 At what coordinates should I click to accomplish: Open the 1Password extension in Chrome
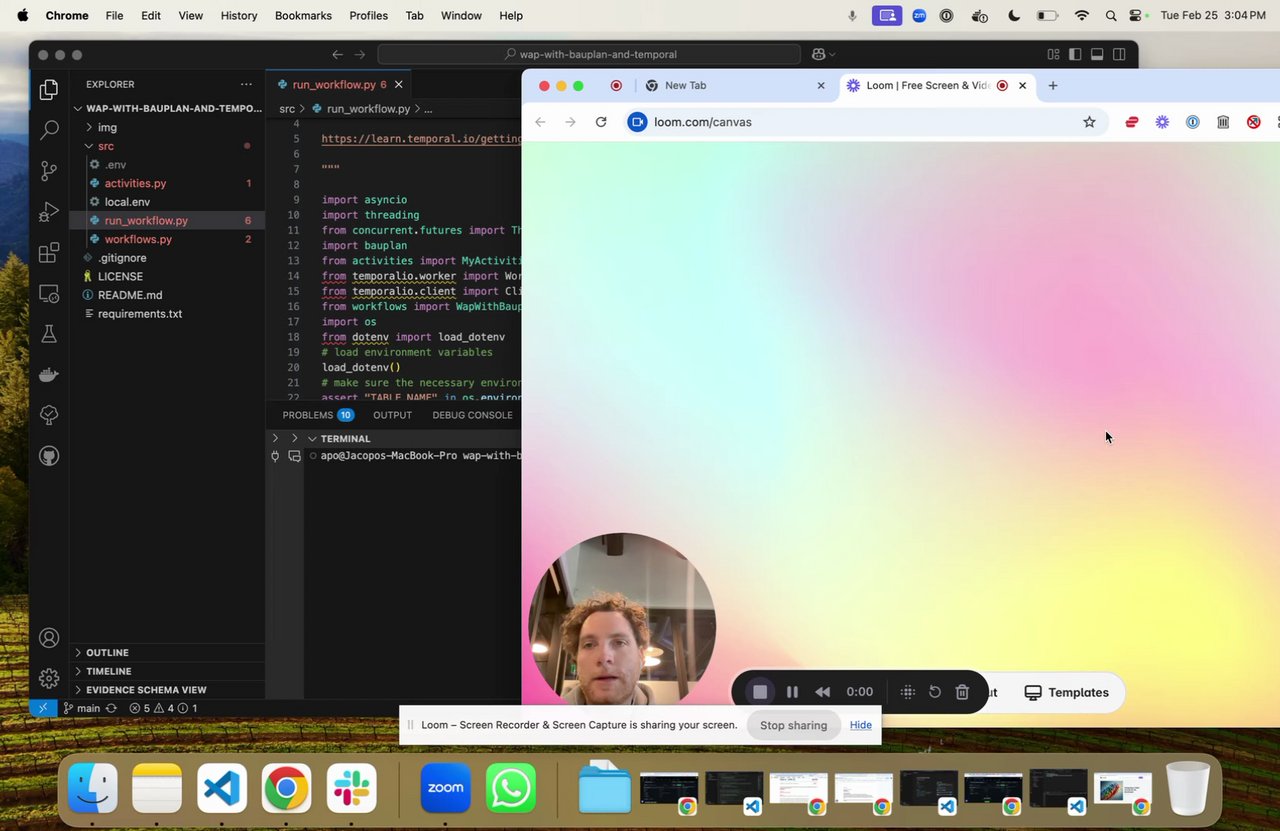click(1193, 122)
